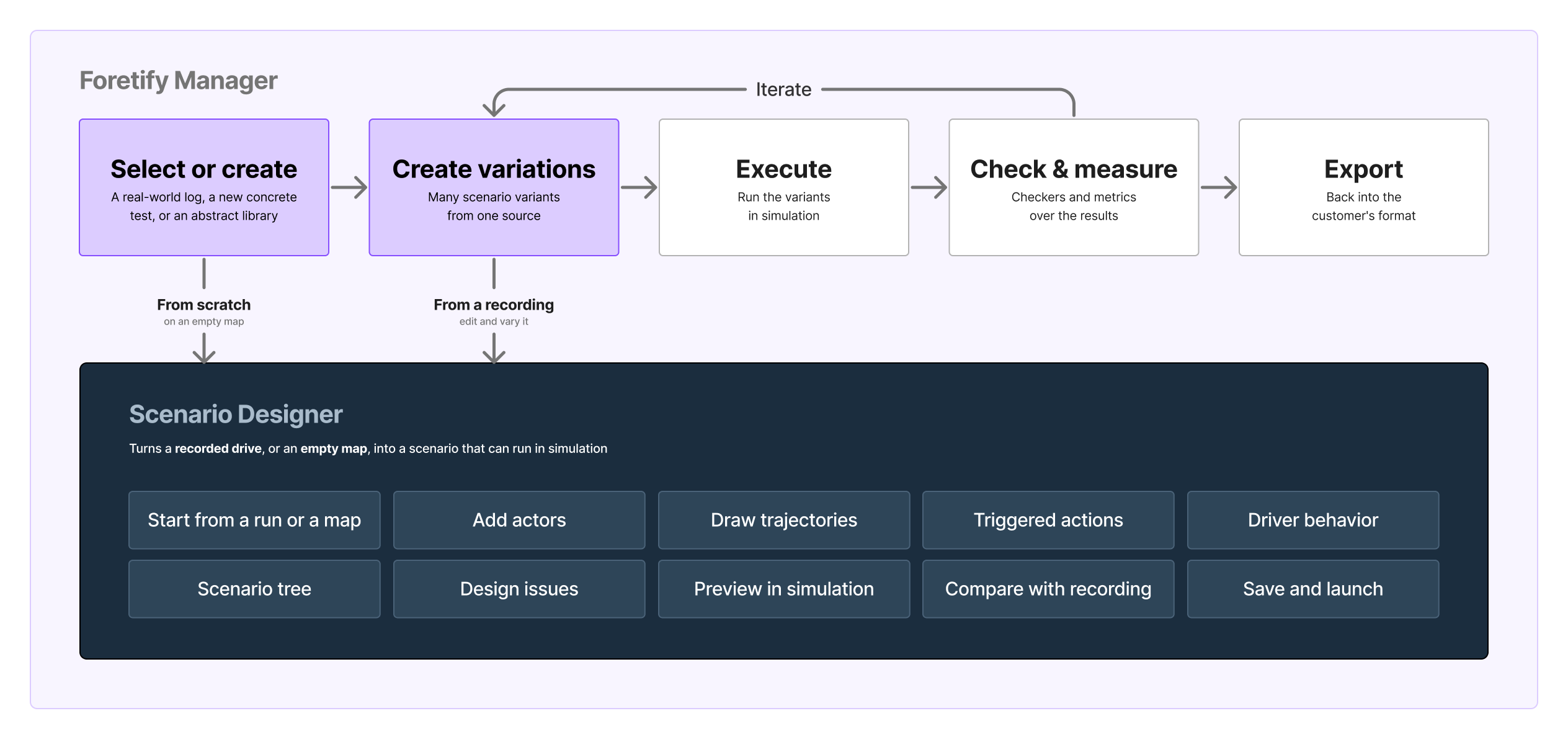
Task: Click the "Draw trajectories" tile
Action: [x=784, y=520]
